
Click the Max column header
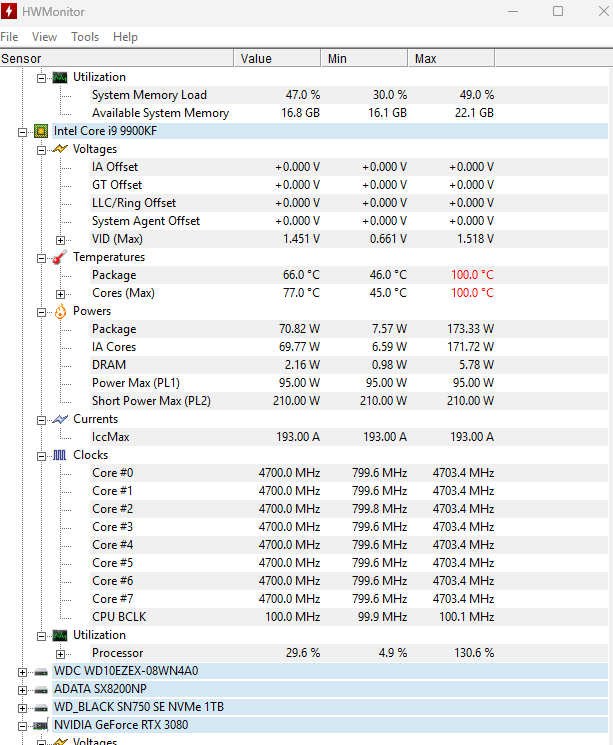click(x=451, y=58)
